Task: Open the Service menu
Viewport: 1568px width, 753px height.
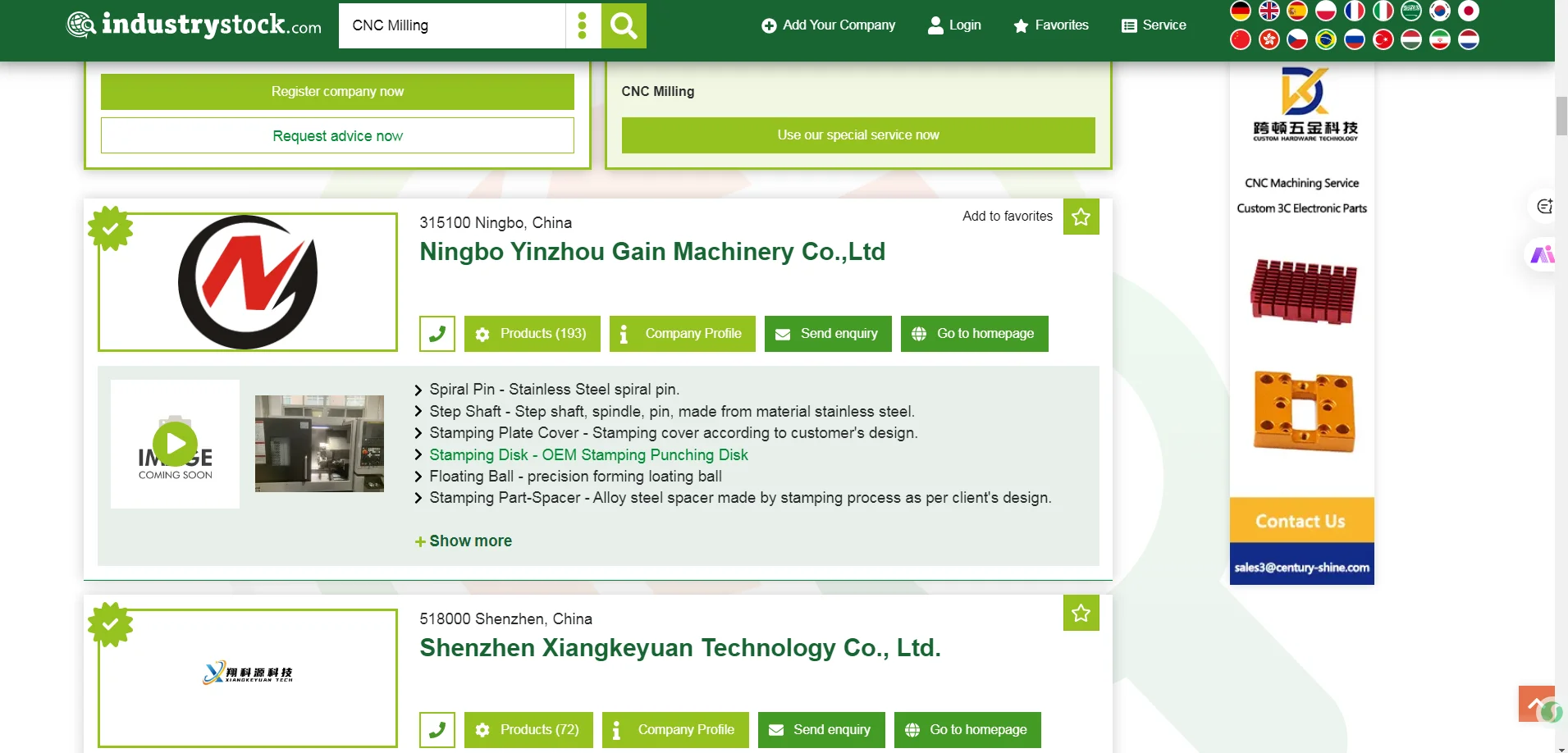Action: point(1154,25)
